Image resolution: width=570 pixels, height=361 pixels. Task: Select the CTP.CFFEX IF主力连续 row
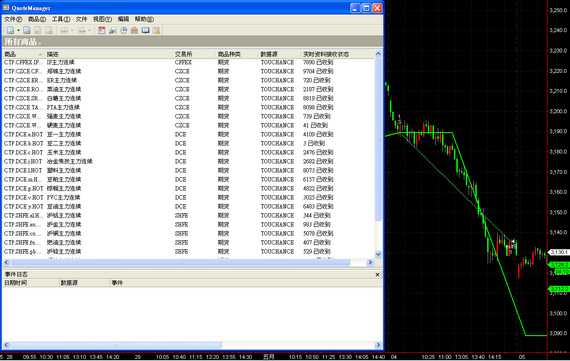tap(188, 63)
